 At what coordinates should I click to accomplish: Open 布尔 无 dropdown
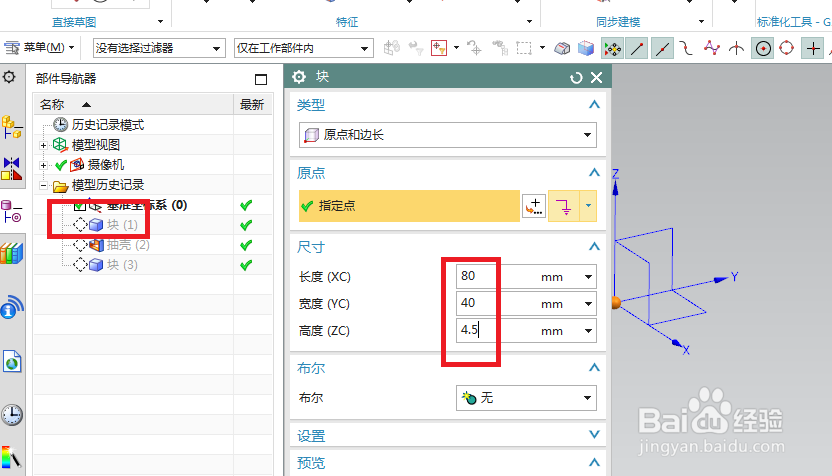pos(526,398)
